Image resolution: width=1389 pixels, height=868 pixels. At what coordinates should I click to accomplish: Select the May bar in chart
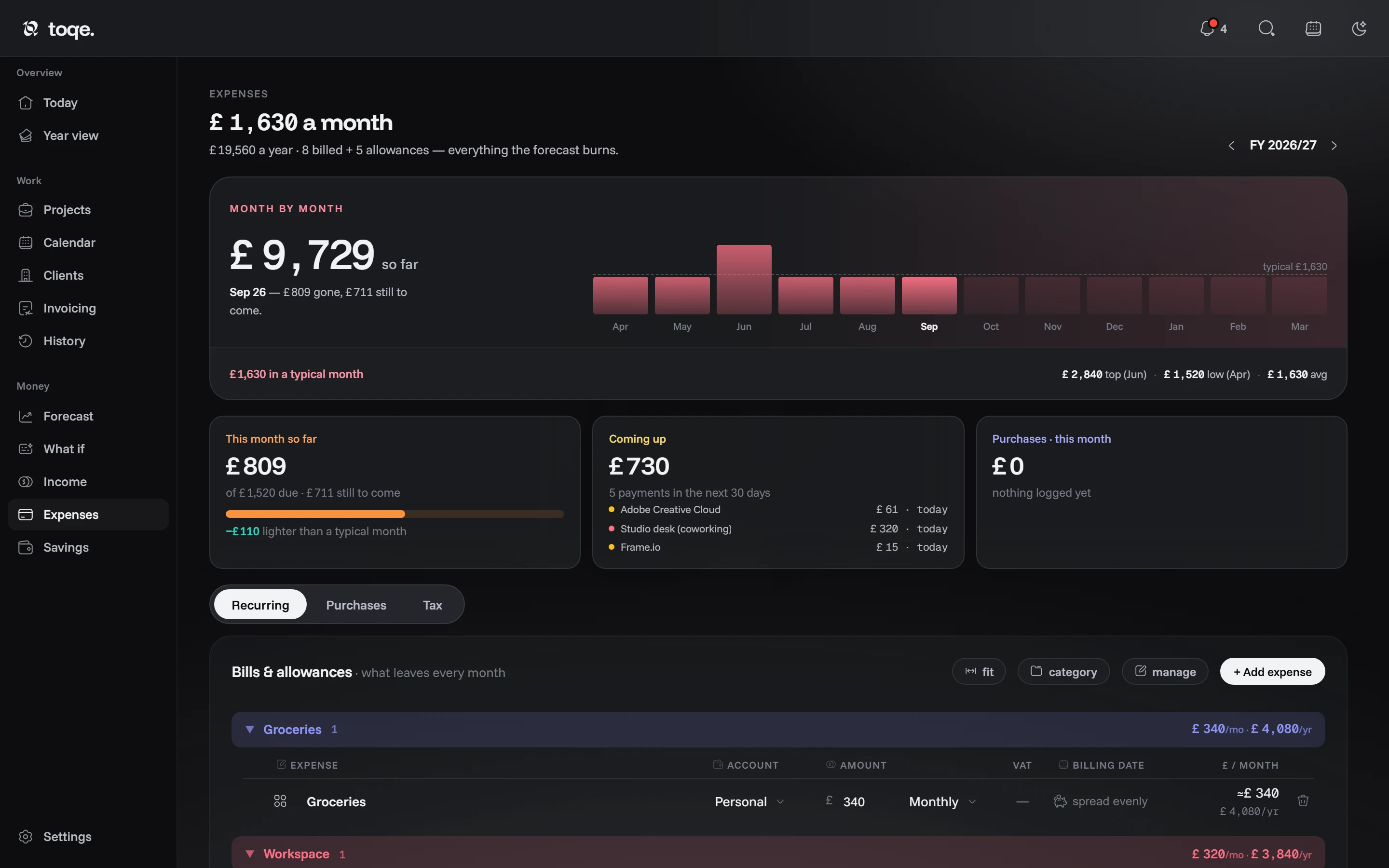click(x=682, y=295)
